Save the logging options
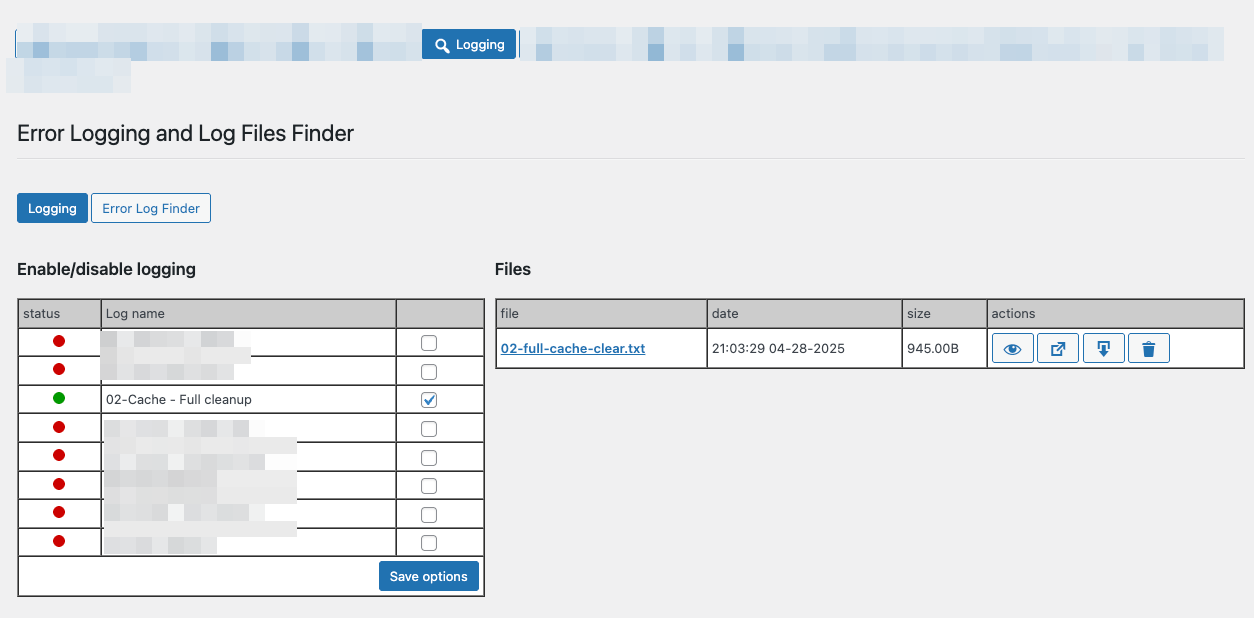 [x=429, y=576]
